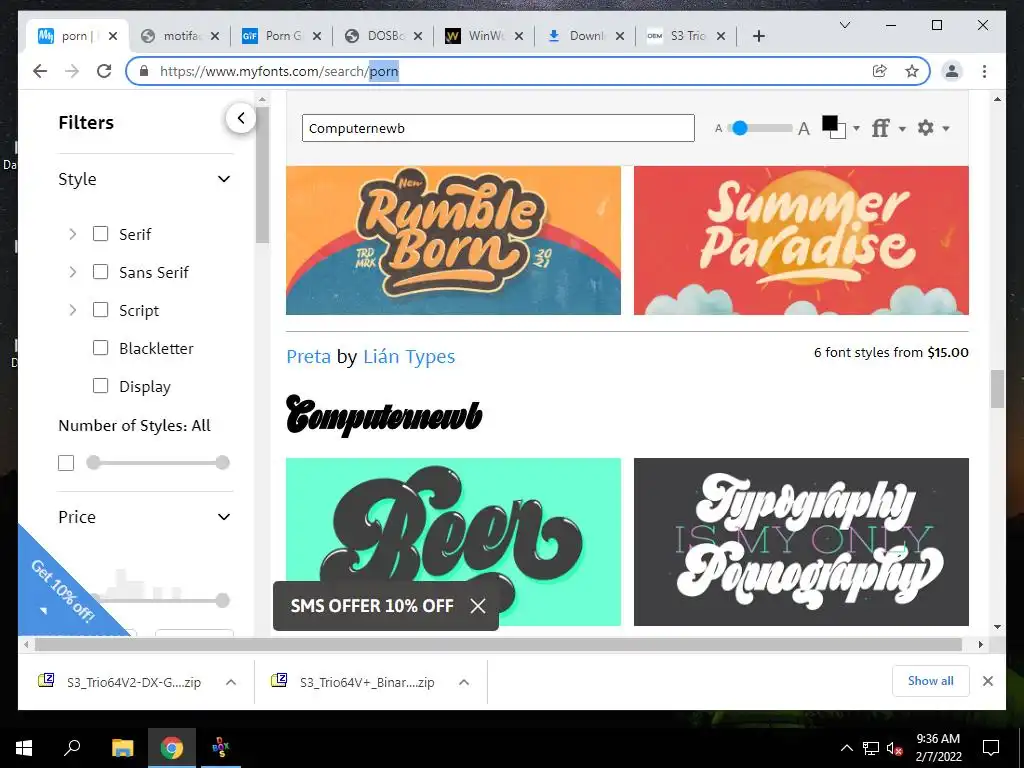Viewport: 1024px width, 768px height.
Task: Dismiss the SMS OFFER 10% OFF banner
Action: coord(478,606)
